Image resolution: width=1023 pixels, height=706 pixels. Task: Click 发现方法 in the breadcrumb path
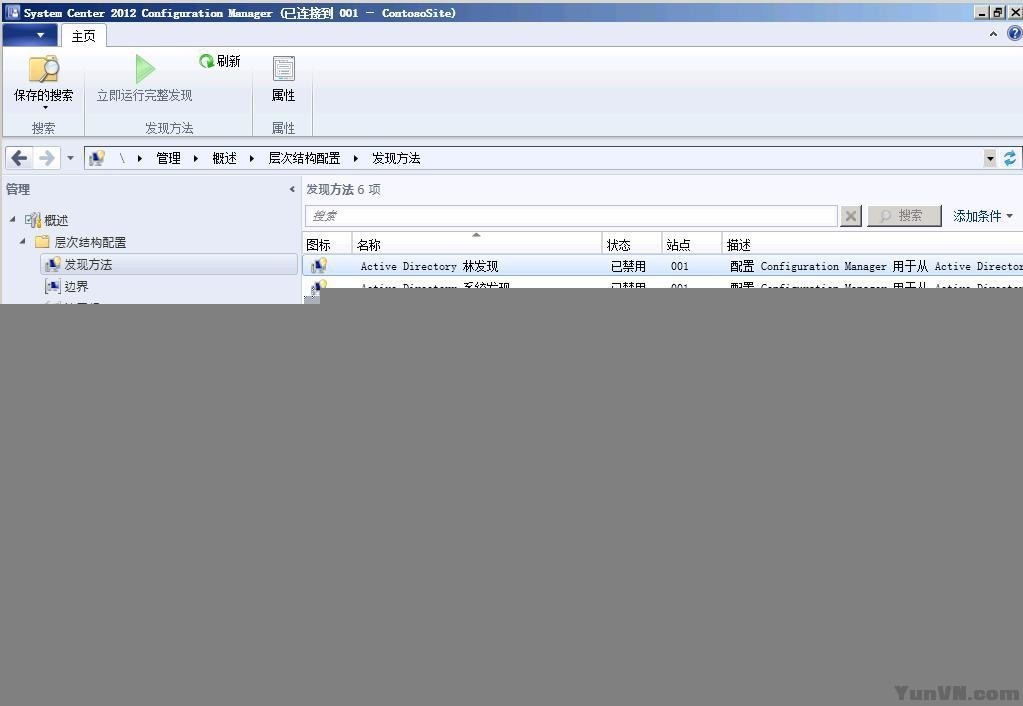click(396, 158)
